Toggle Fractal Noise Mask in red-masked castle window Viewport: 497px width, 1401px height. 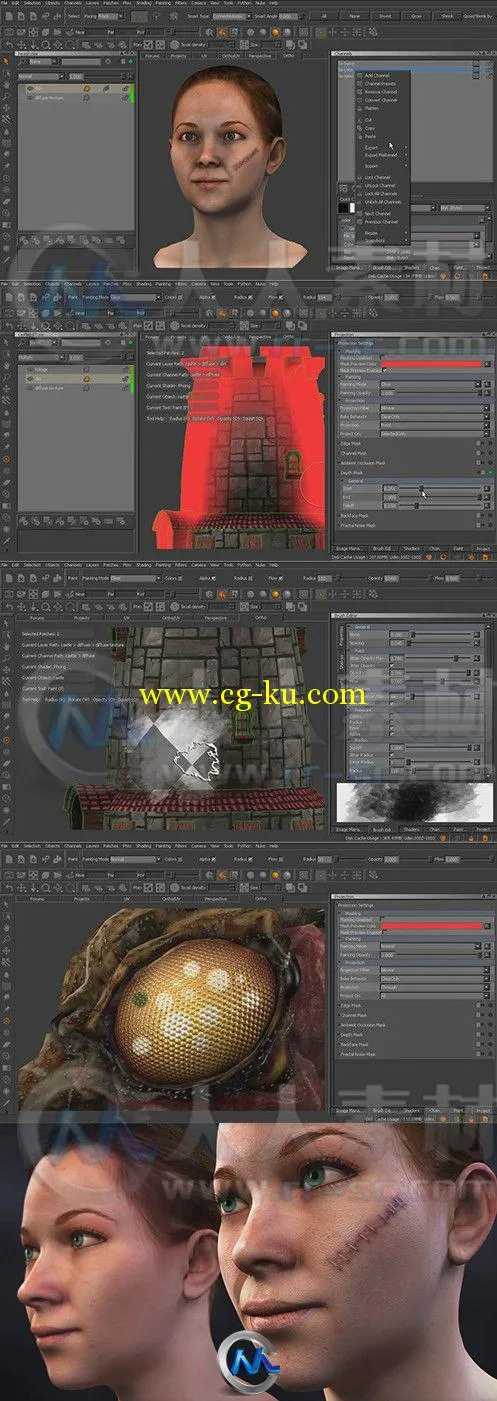[478, 525]
